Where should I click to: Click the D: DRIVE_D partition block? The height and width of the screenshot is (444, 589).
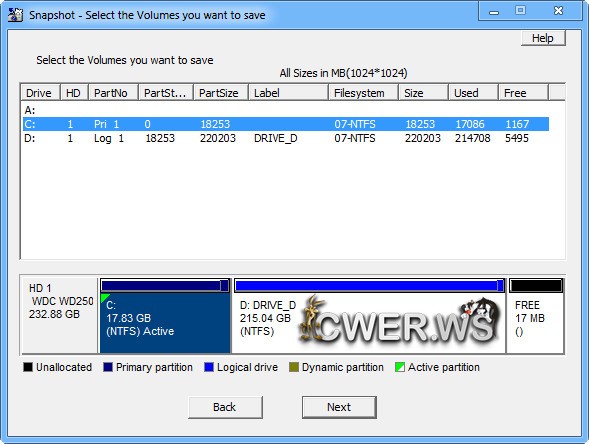pos(369,316)
